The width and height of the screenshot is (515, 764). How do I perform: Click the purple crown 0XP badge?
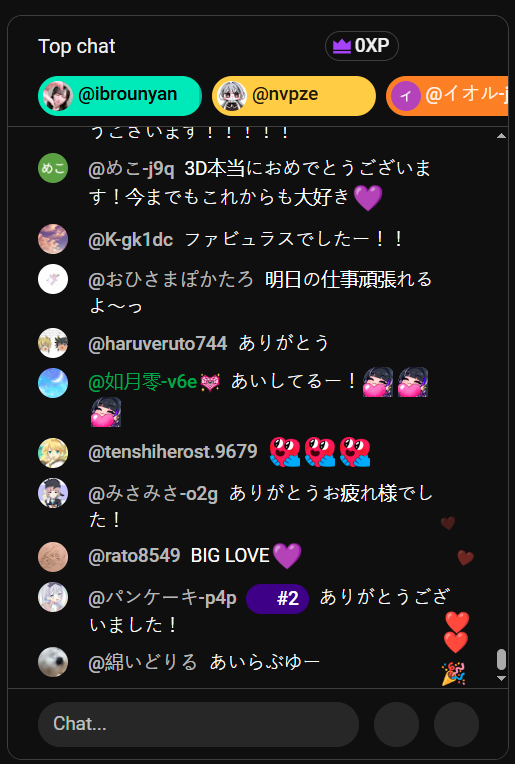(x=362, y=46)
